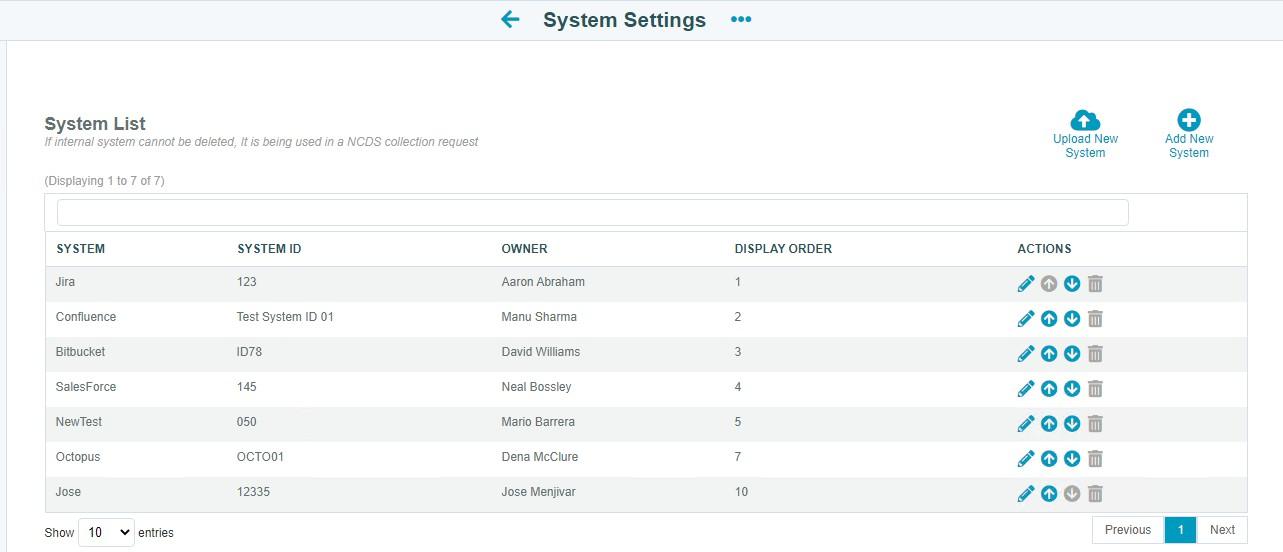Delete the SalesForce system row
This screenshot has width=1283, height=552.
(1095, 389)
